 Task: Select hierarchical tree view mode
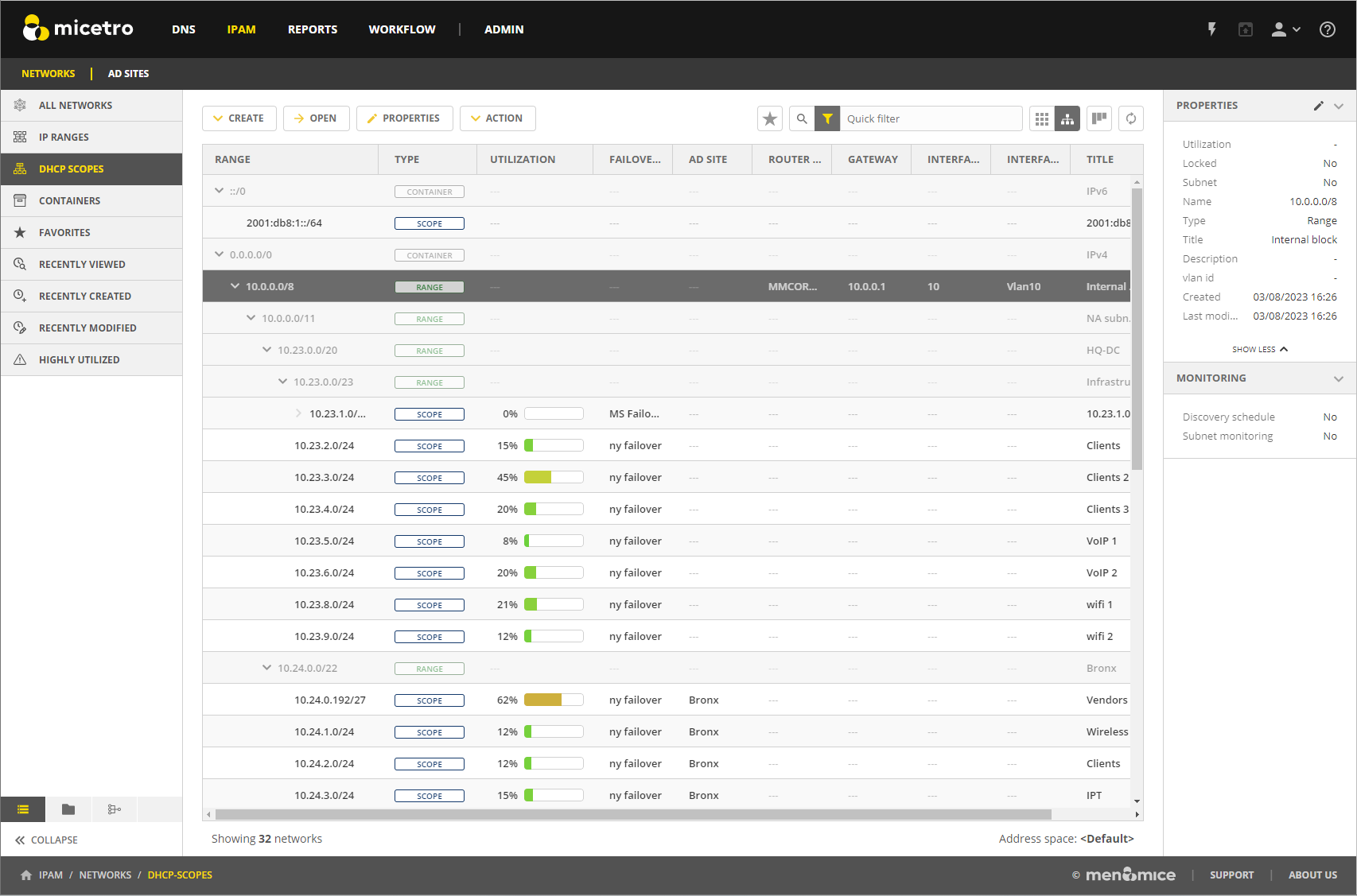click(x=1067, y=118)
